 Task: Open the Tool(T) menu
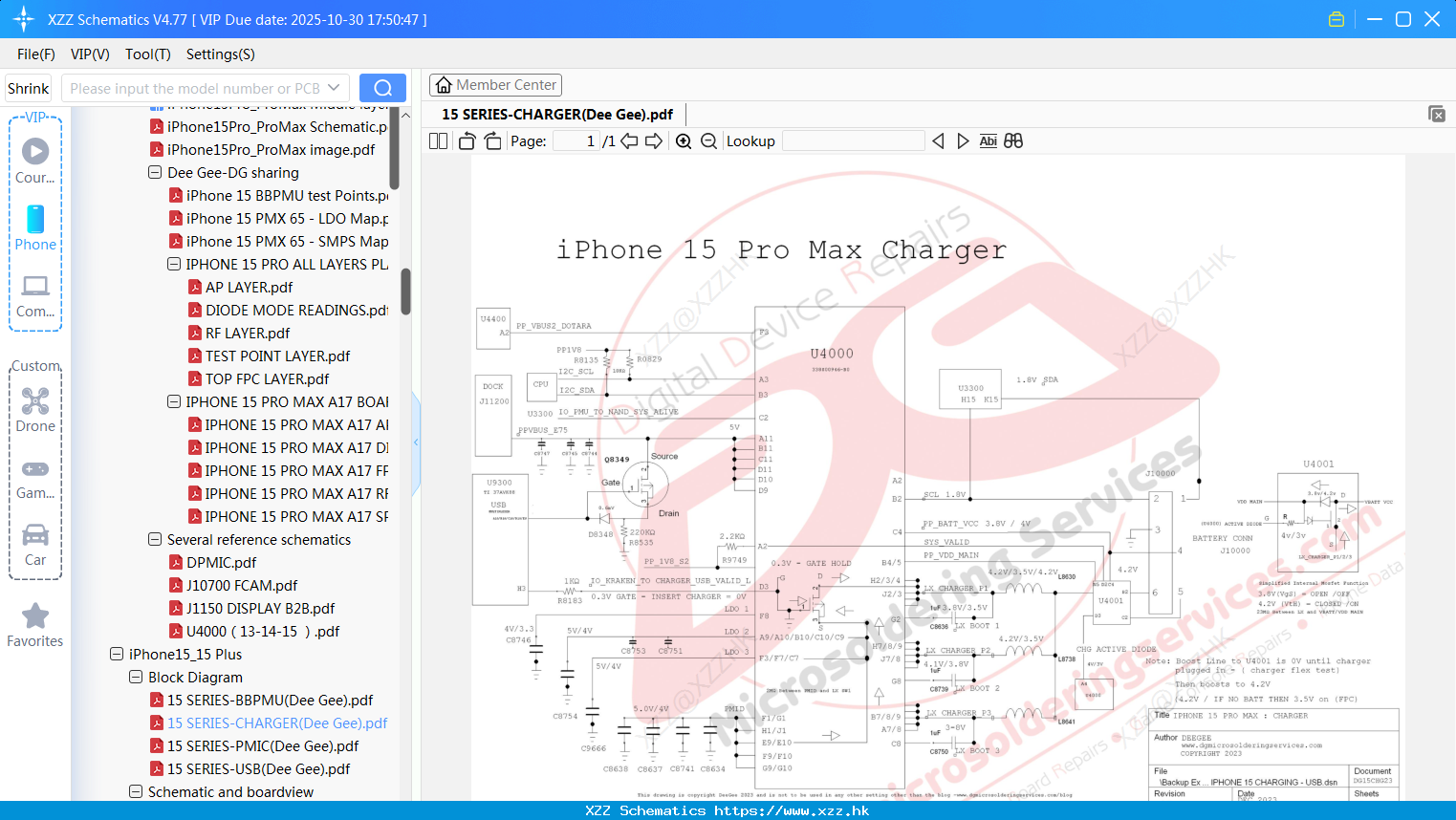coord(148,54)
